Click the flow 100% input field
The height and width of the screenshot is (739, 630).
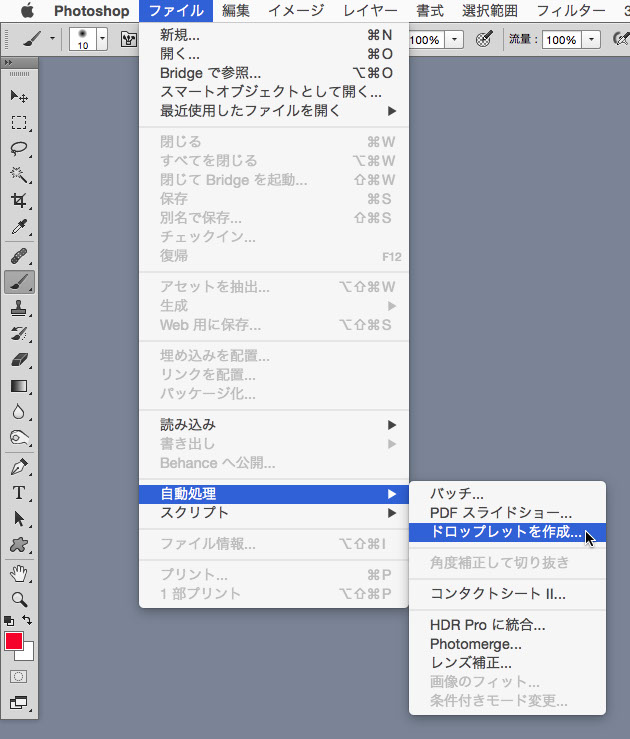pos(562,40)
